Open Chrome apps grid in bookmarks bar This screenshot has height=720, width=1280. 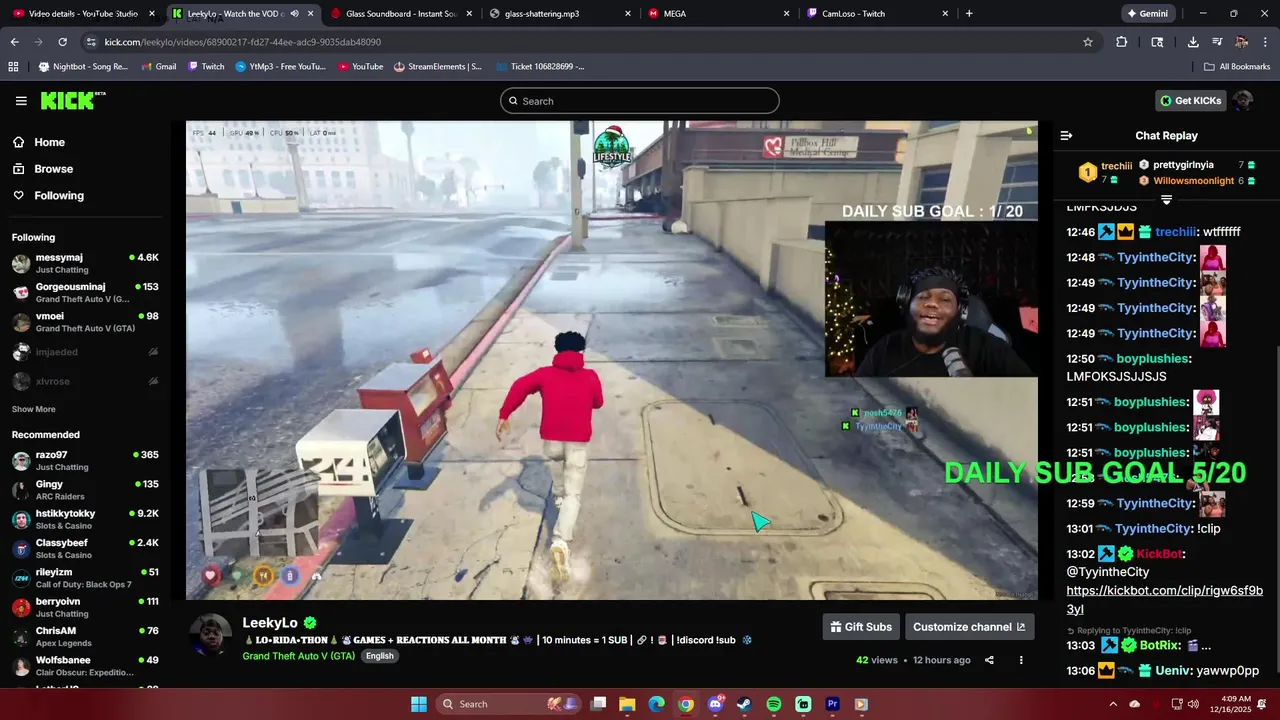(13, 67)
